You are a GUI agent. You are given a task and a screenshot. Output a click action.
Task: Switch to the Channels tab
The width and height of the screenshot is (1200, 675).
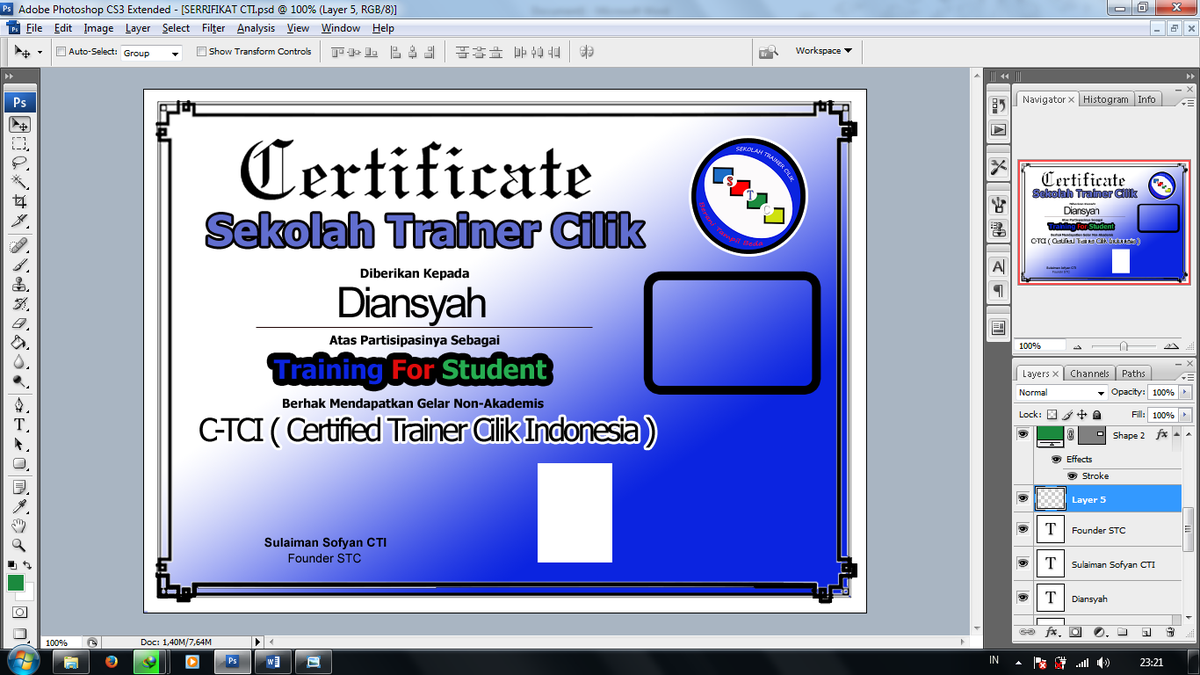[x=1089, y=372]
